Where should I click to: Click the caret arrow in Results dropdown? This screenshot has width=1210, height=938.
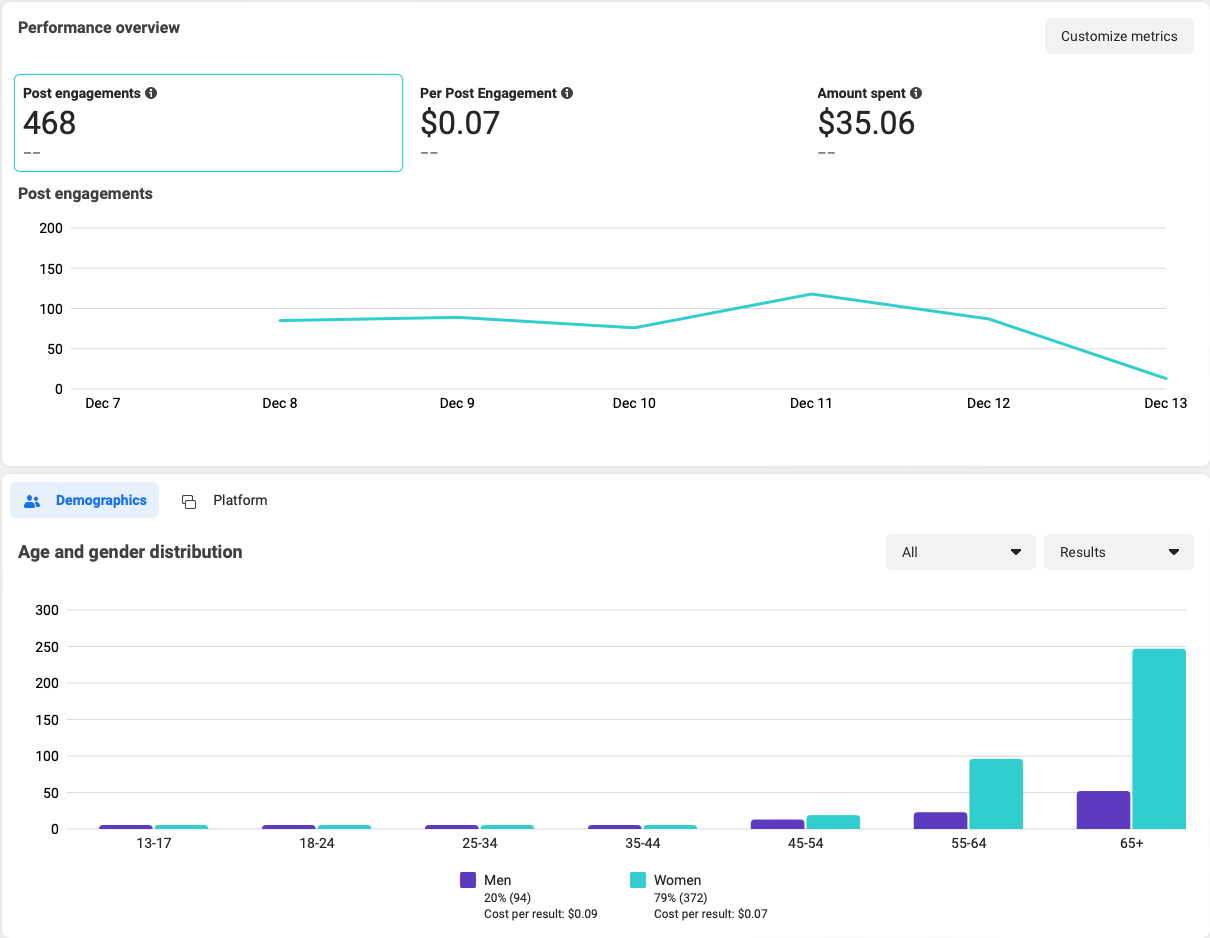click(x=1174, y=552)
